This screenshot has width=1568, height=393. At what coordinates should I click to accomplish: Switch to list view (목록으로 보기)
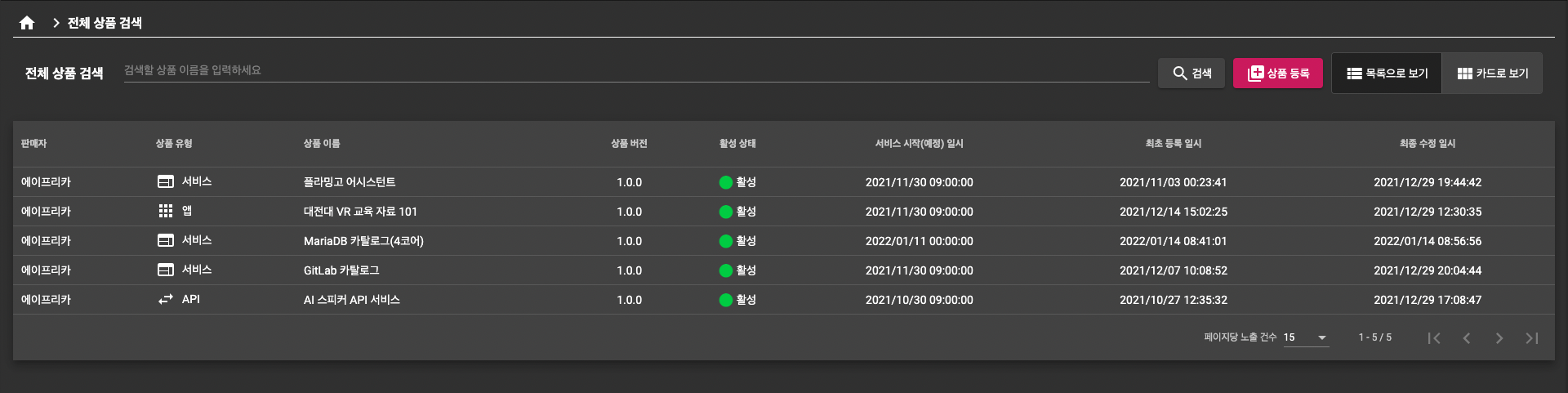1387,74
